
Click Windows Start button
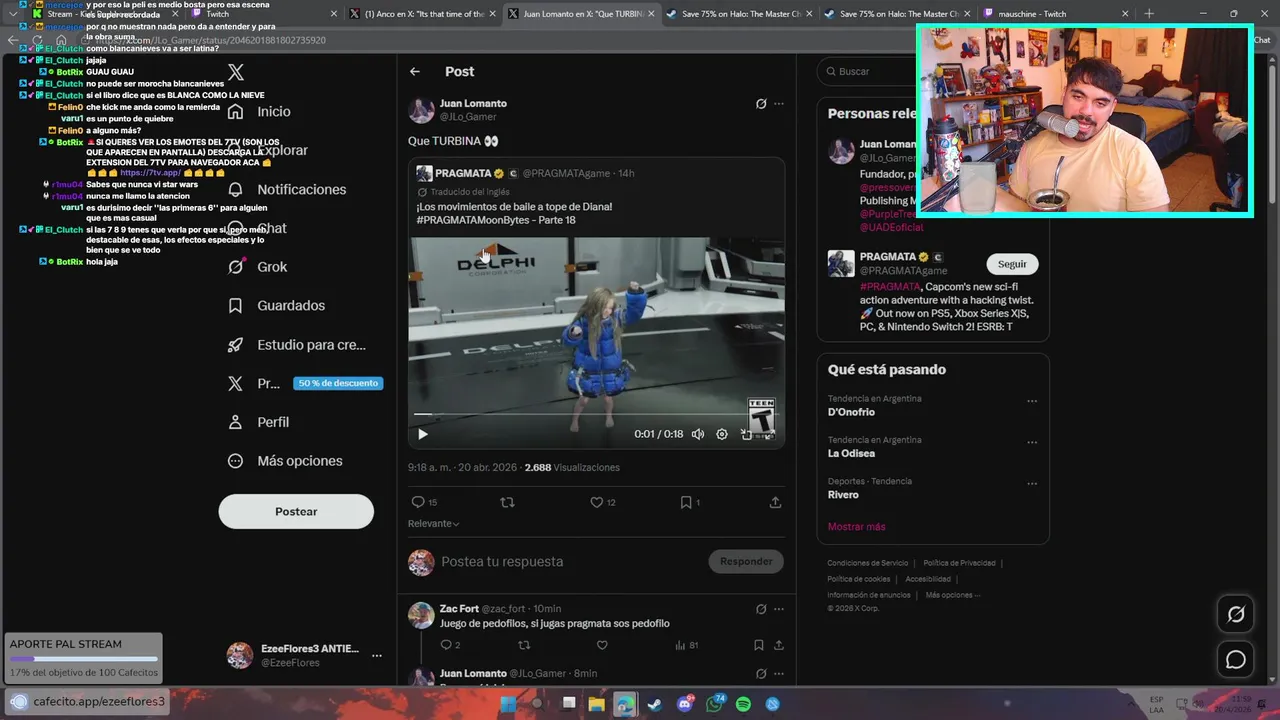point(508,704)
